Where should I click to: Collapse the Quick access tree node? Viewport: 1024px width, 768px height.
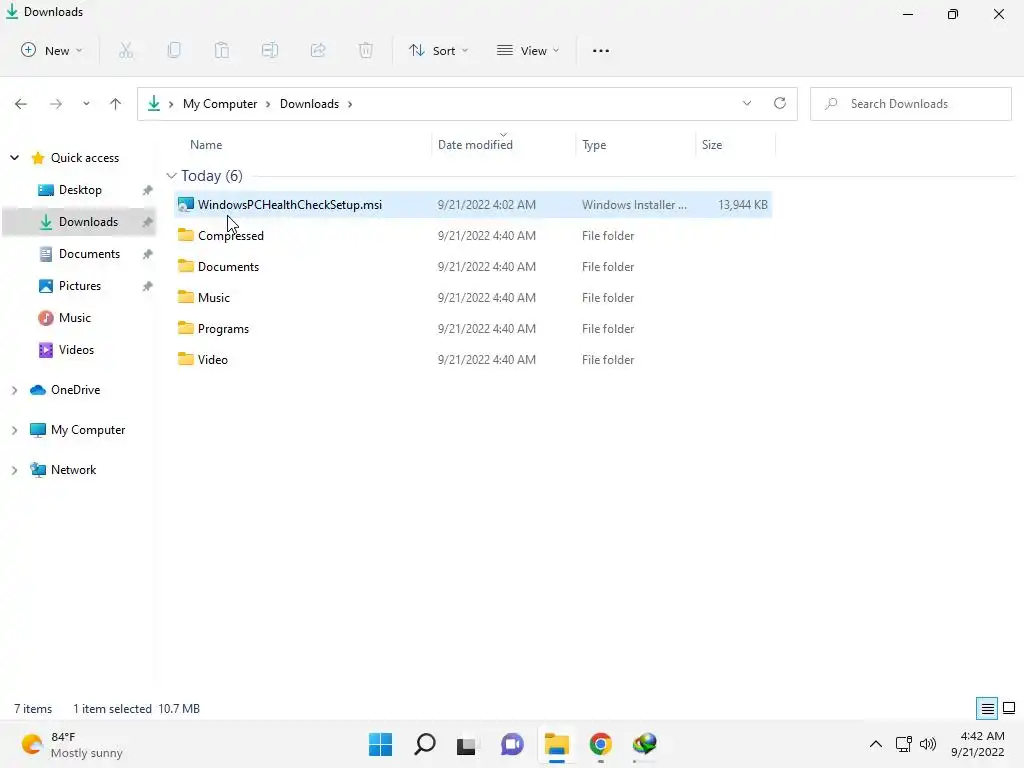point(14,158)
